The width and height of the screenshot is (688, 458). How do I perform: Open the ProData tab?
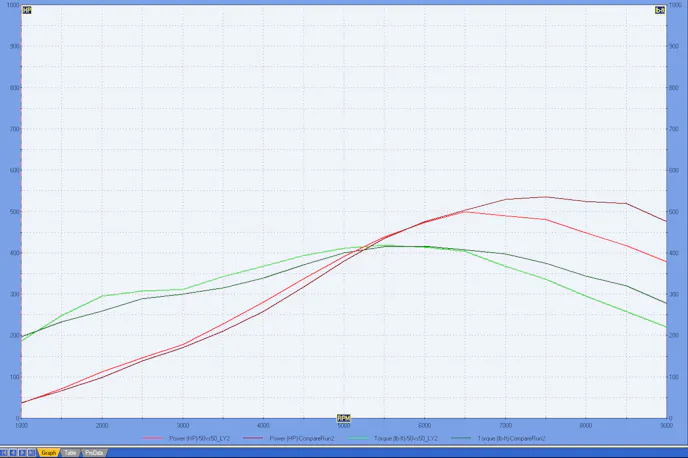[94, 453]
